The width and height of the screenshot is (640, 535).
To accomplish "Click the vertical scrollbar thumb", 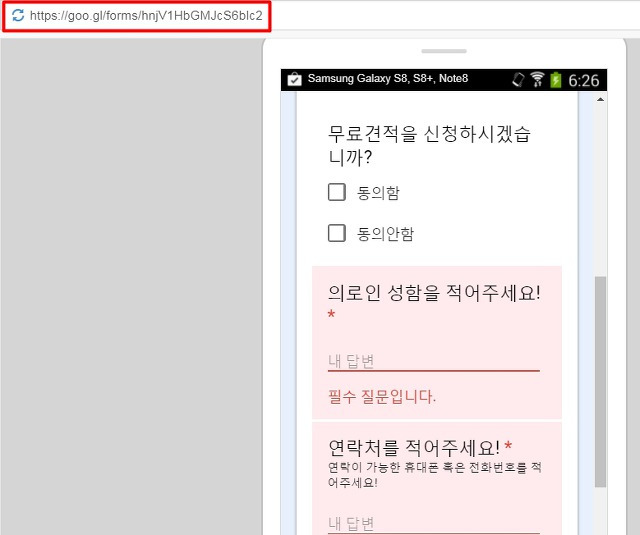I will pyautogui.click(x=600, y=382).
